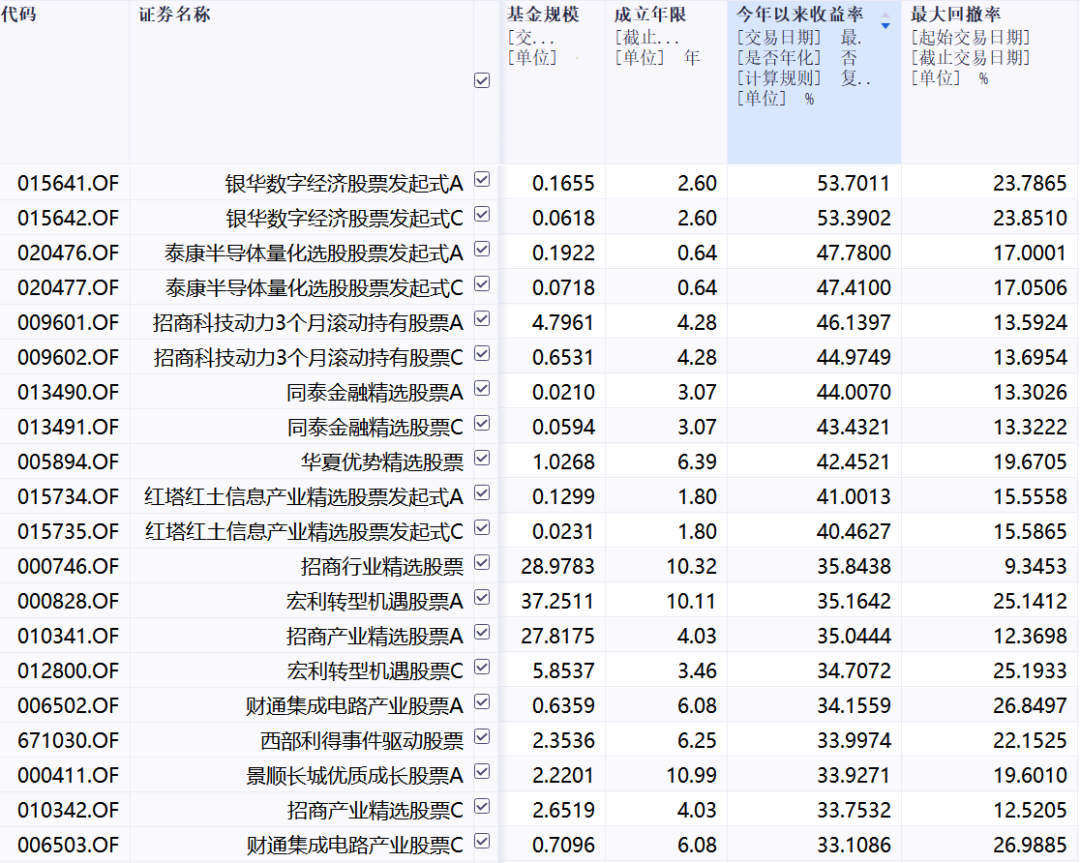This screenshot has width=1080, height=863.
Task: Click fund name 招商科技动力3个月滚动持有股票C
Action: tap(309, 357)
